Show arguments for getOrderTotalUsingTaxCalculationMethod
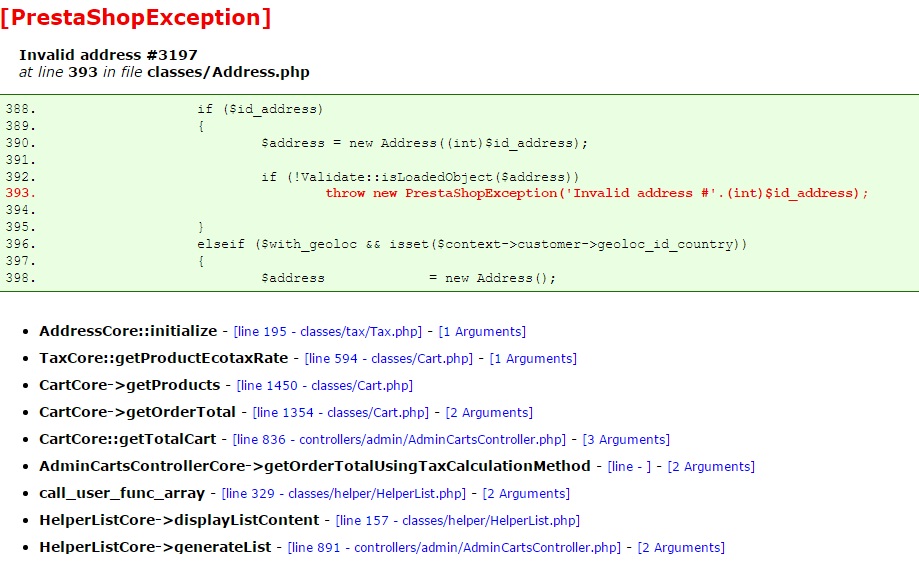 pyautogui.click(x=711, y=467)
